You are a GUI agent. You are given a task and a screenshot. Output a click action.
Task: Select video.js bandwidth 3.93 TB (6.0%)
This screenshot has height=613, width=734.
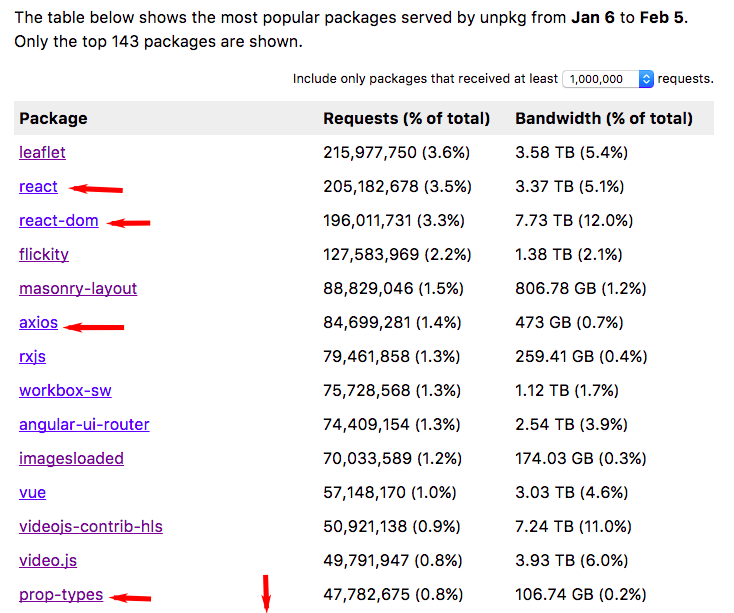[x=572, y=561]
